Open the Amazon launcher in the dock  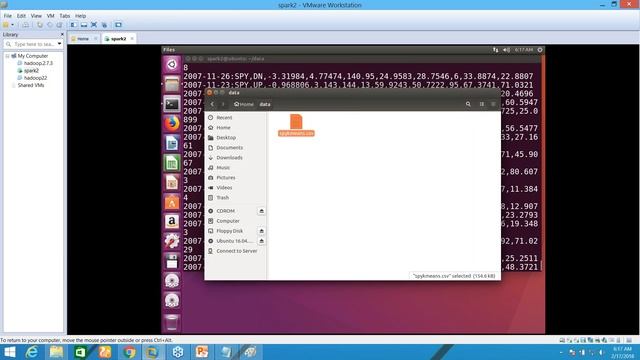coord(172,222)
